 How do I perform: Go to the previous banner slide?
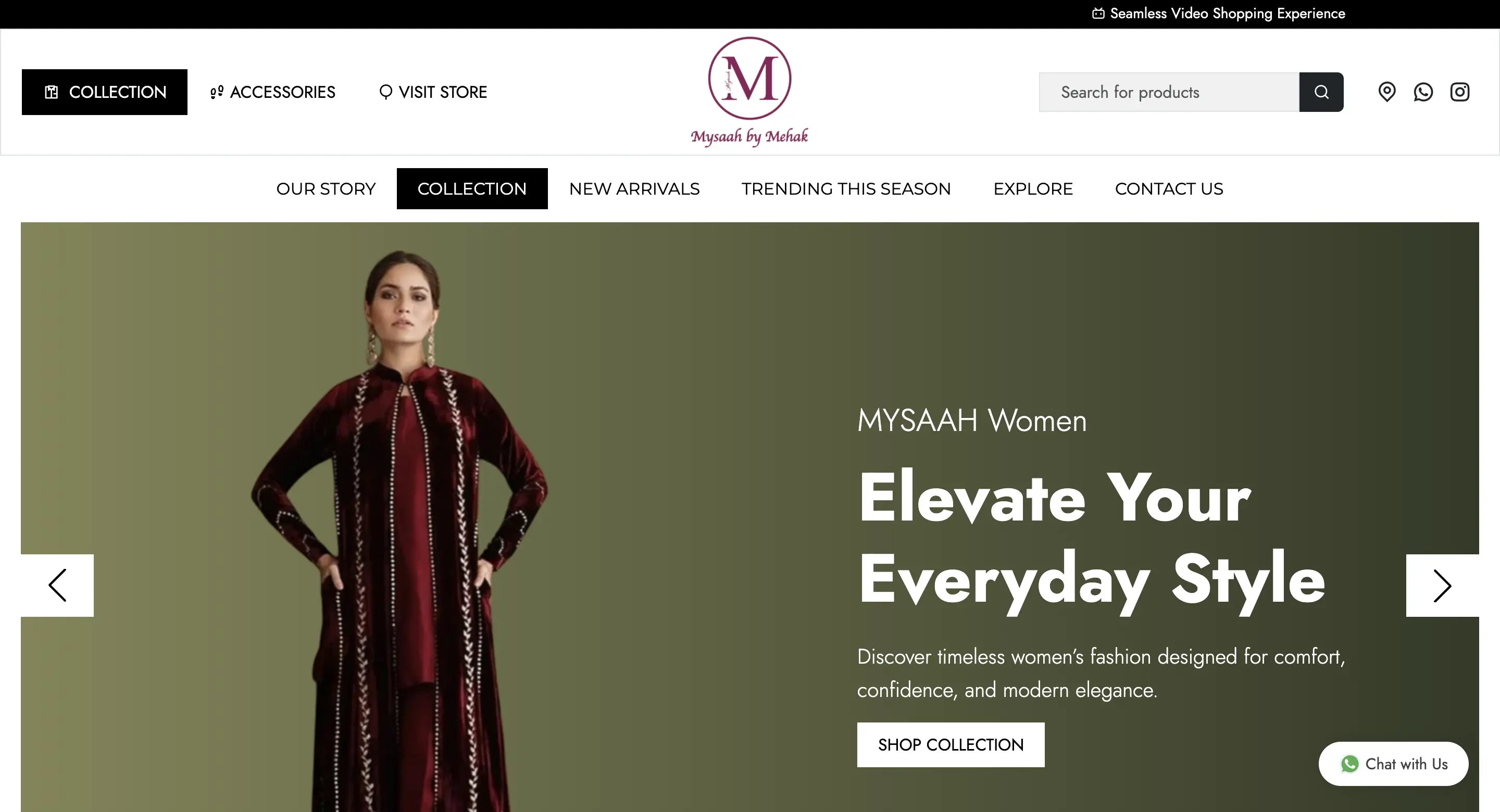tap(57, 585)
